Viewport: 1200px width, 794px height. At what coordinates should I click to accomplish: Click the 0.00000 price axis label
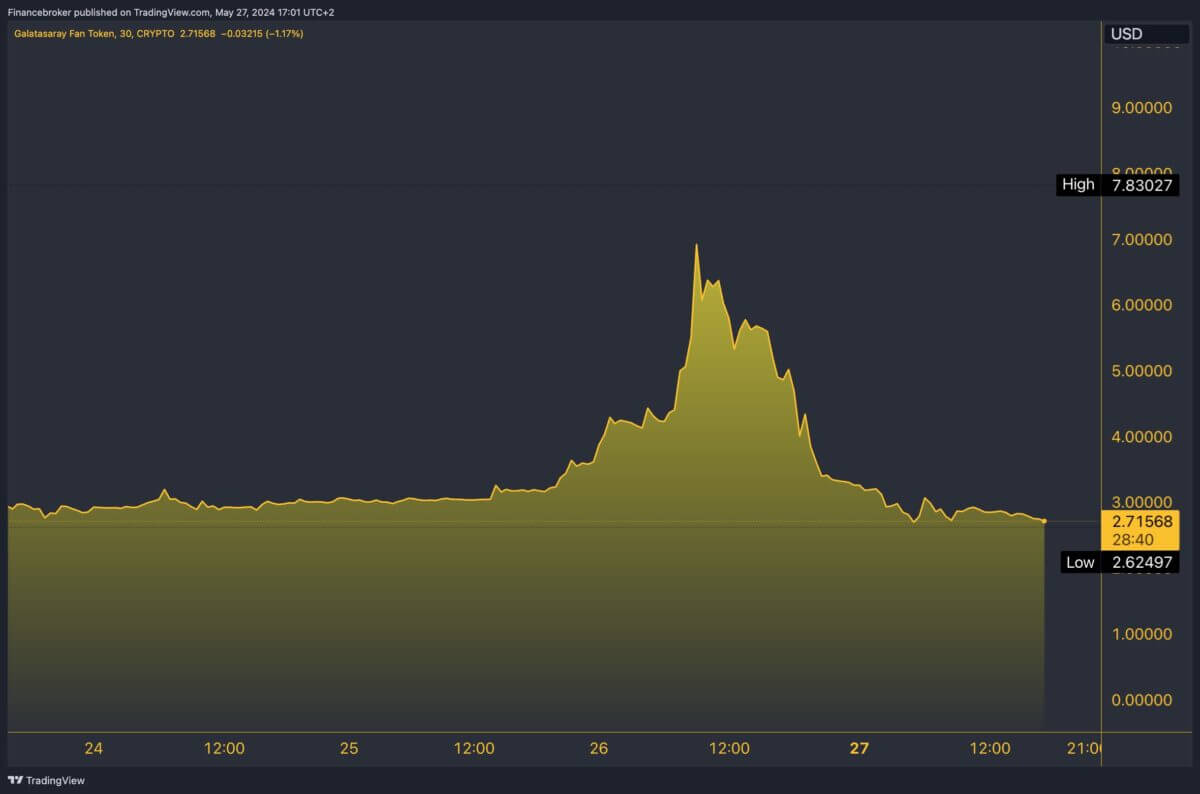point(1141,700)
